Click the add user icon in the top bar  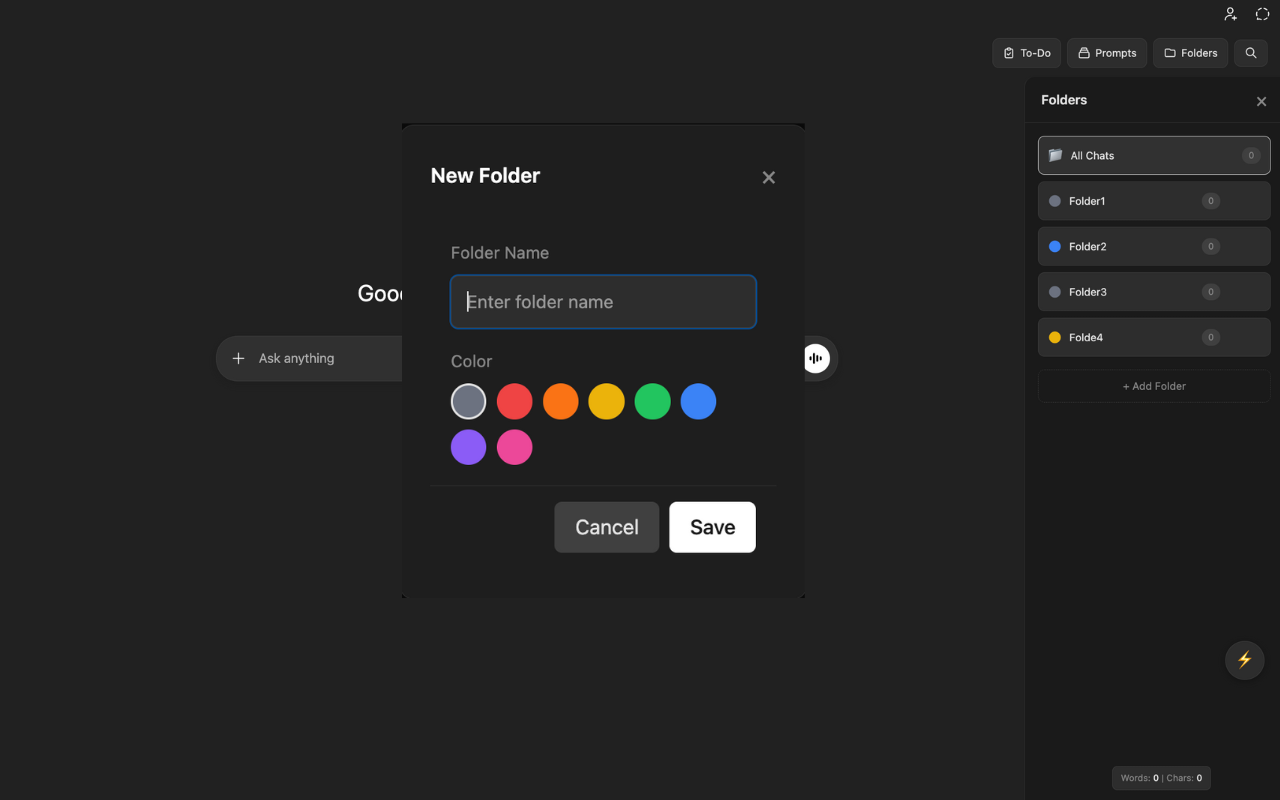1230,14
